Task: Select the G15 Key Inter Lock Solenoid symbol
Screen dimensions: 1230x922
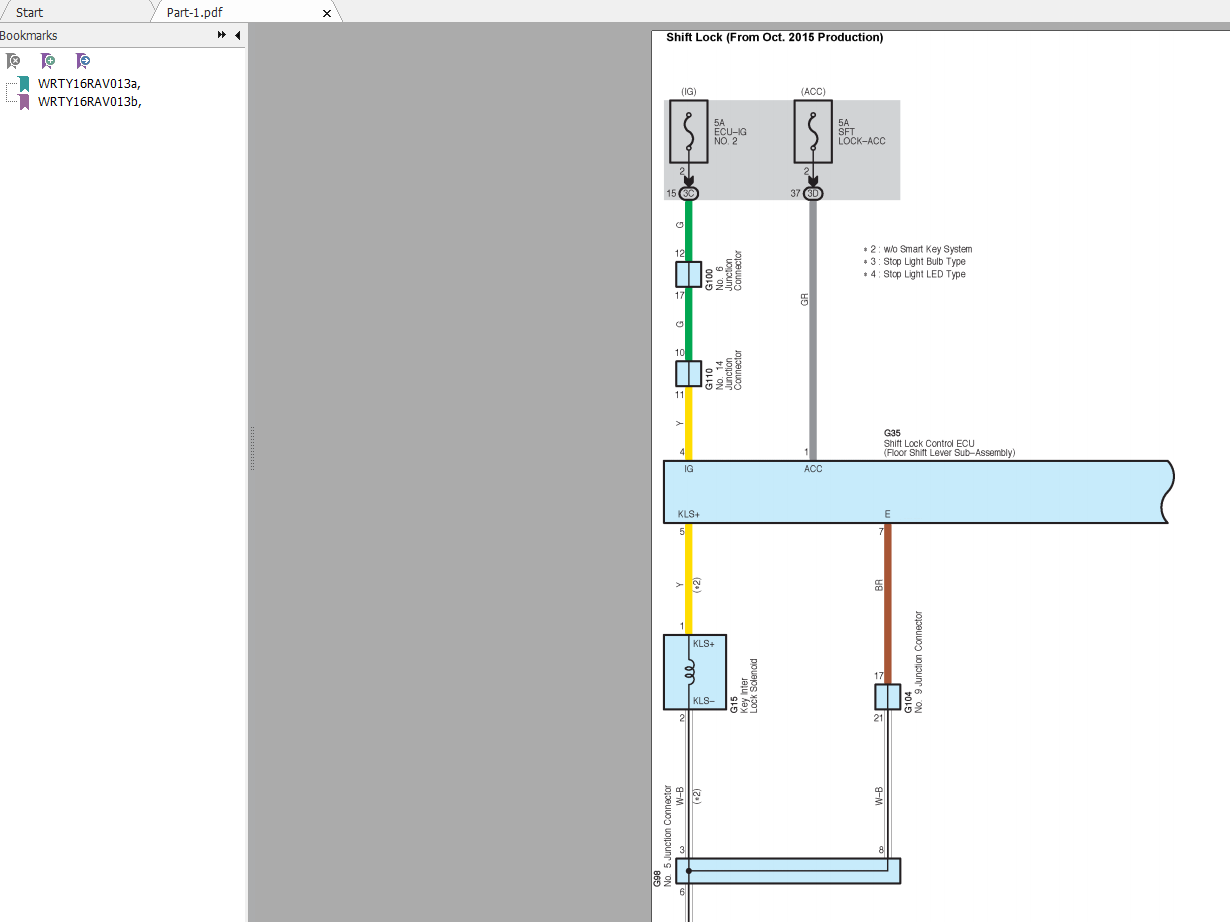Action: point(694,672)
